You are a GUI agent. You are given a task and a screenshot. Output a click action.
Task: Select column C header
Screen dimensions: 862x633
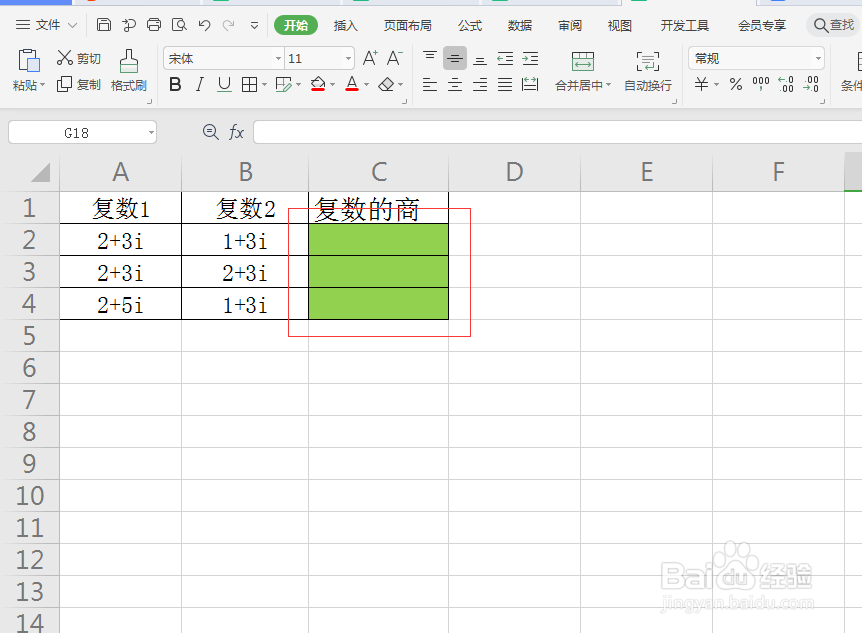pyautogui.click(x=378, y=172)
